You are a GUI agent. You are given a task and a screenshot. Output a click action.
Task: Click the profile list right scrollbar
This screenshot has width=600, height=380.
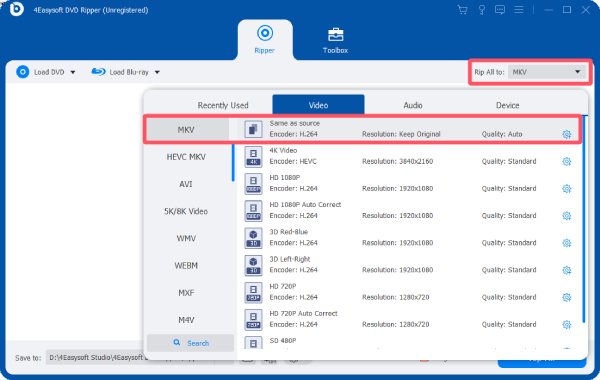click(584, 219)
